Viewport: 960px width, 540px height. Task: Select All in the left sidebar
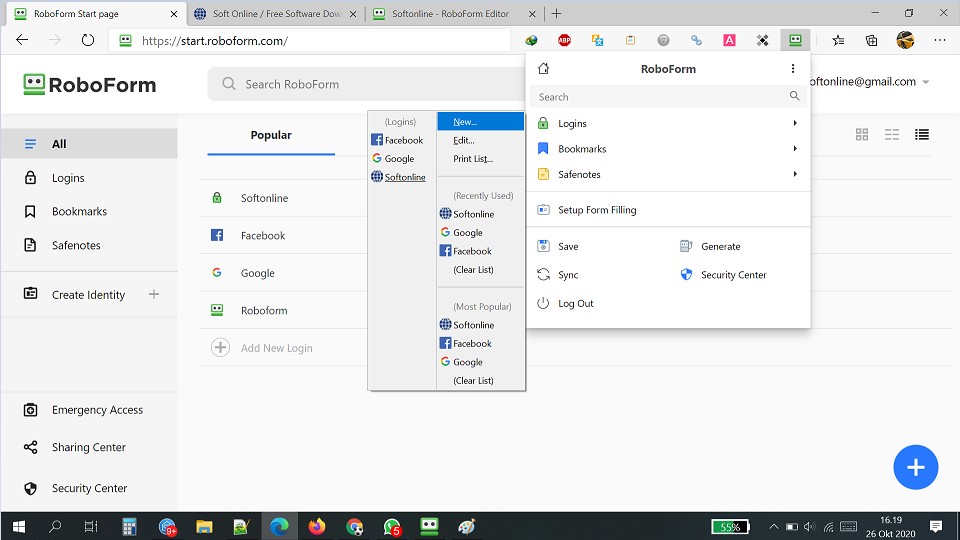tap(89, 144)
